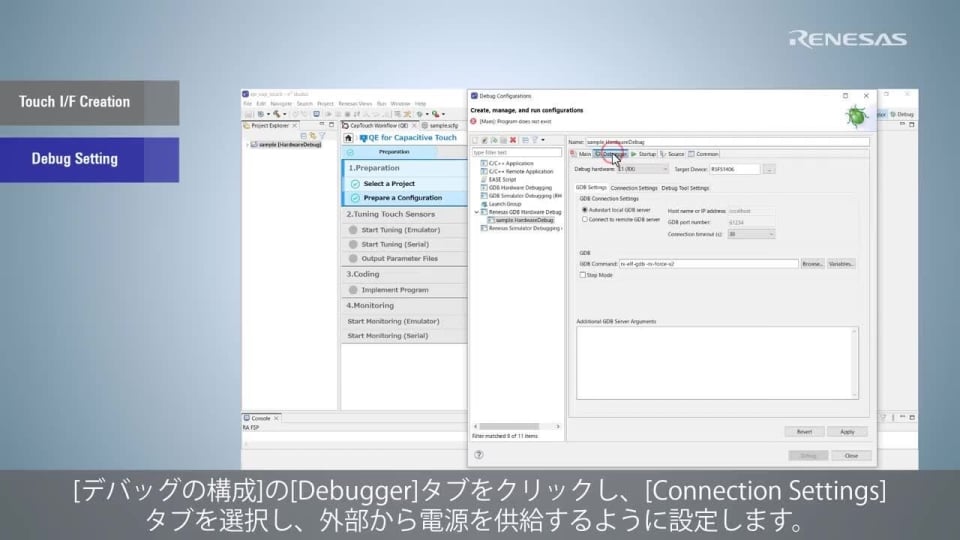
Task: Click the Browse button for GDB command
Action: click(812, 264)
